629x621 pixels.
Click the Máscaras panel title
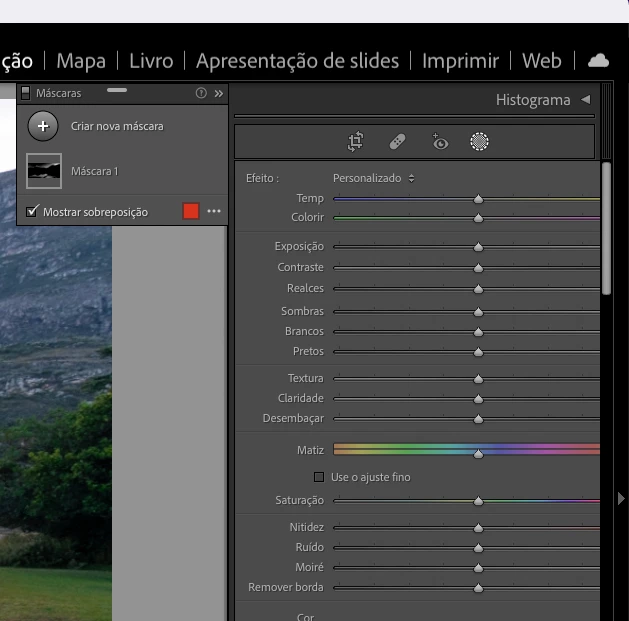(59, 93)
